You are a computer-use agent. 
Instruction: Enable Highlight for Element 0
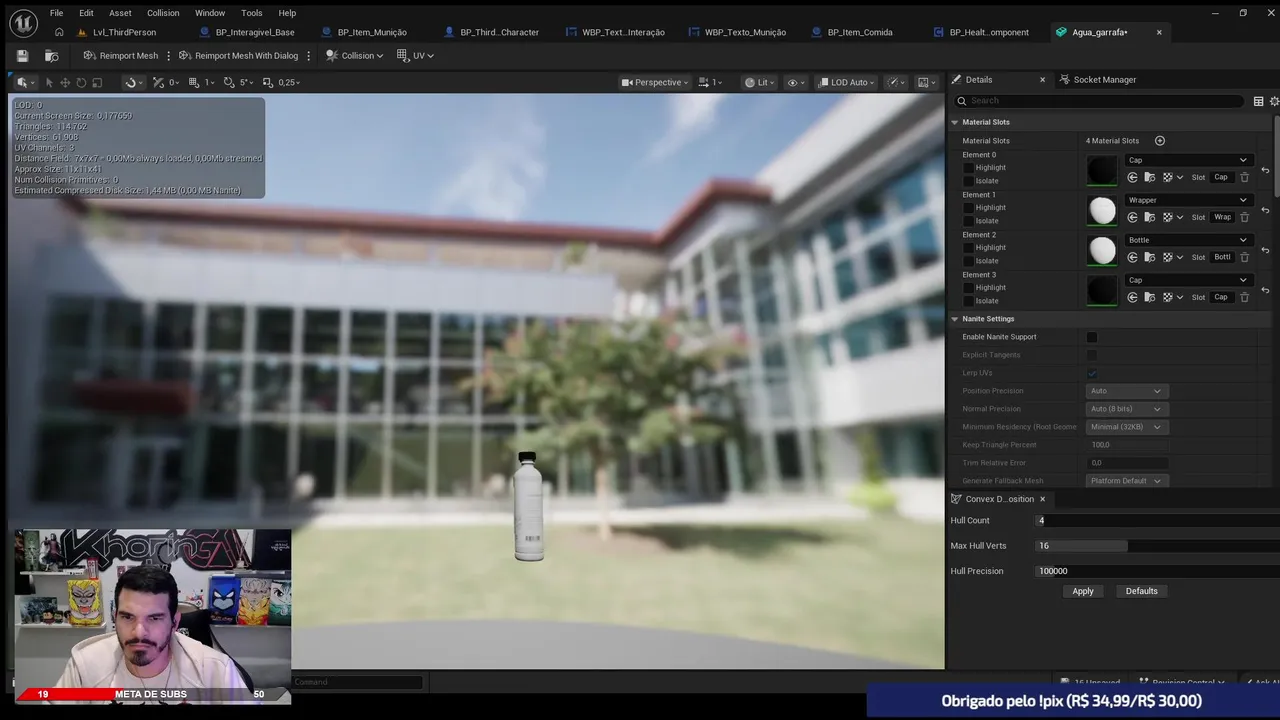(x=968, y=168)
